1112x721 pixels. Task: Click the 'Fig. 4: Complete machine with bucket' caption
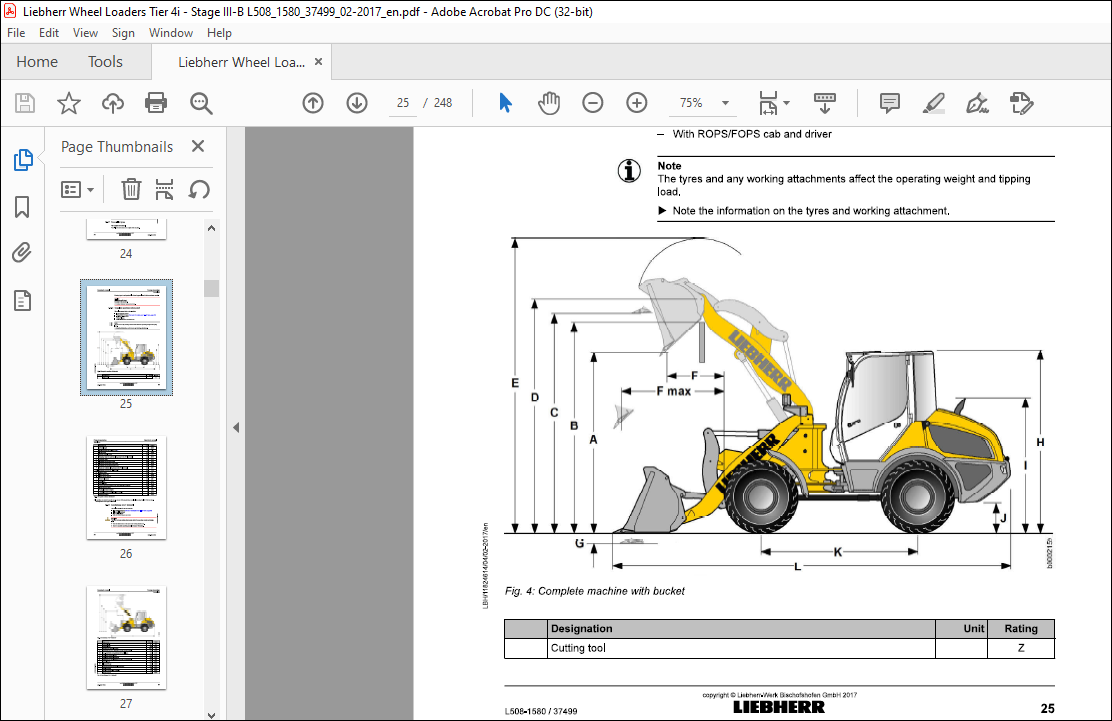[x=594, y=591]
